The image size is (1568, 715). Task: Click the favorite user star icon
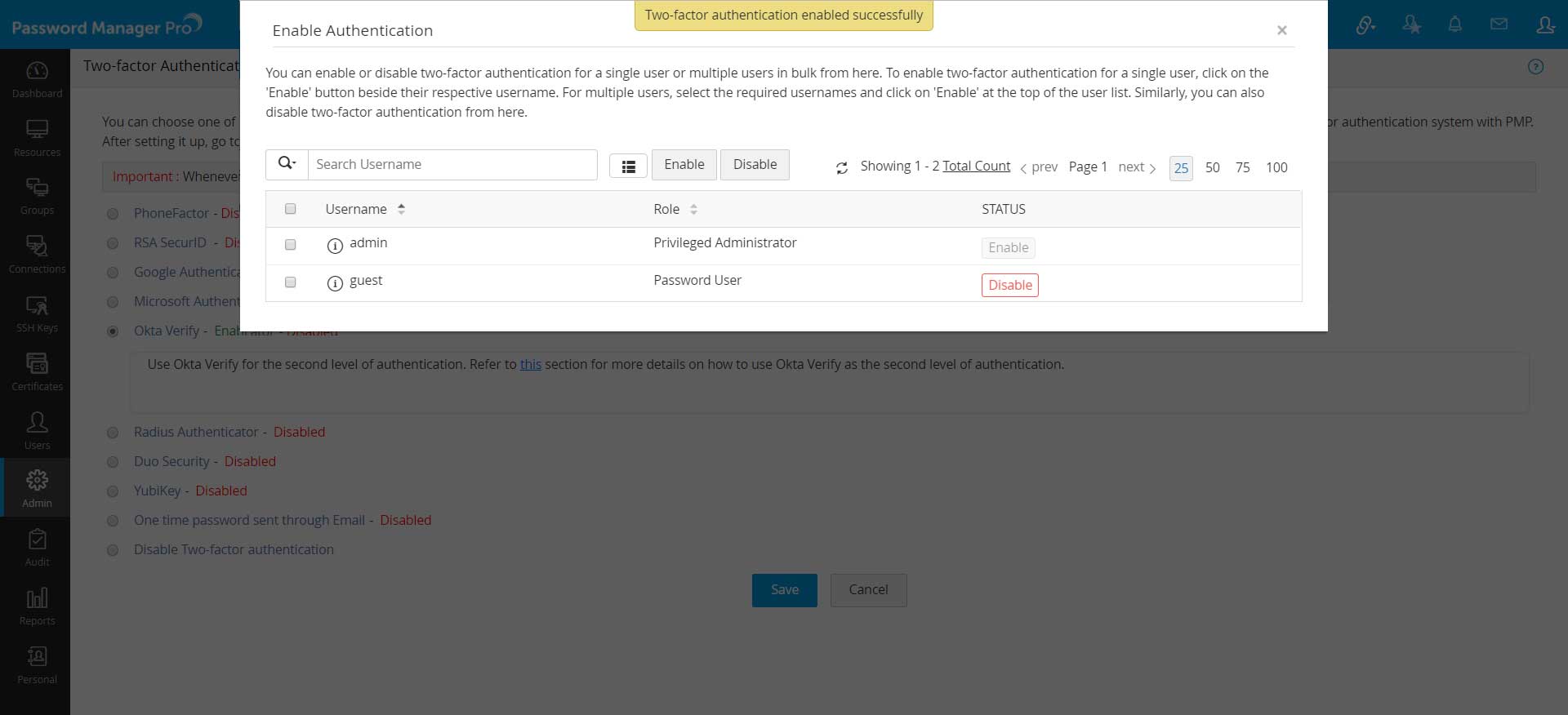pos(1411,25)
